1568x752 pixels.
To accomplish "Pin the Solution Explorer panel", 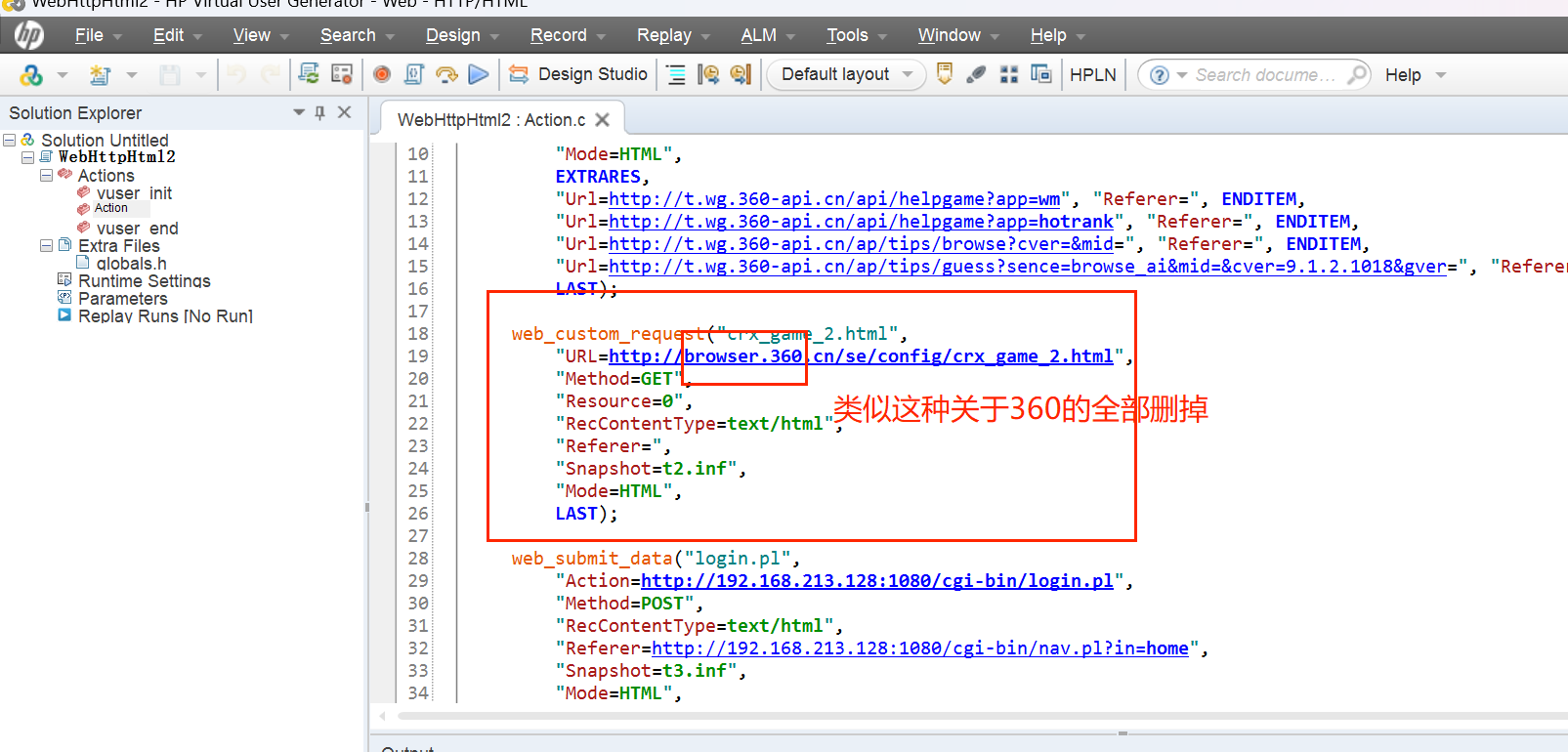I will click(x=320, y=112).
